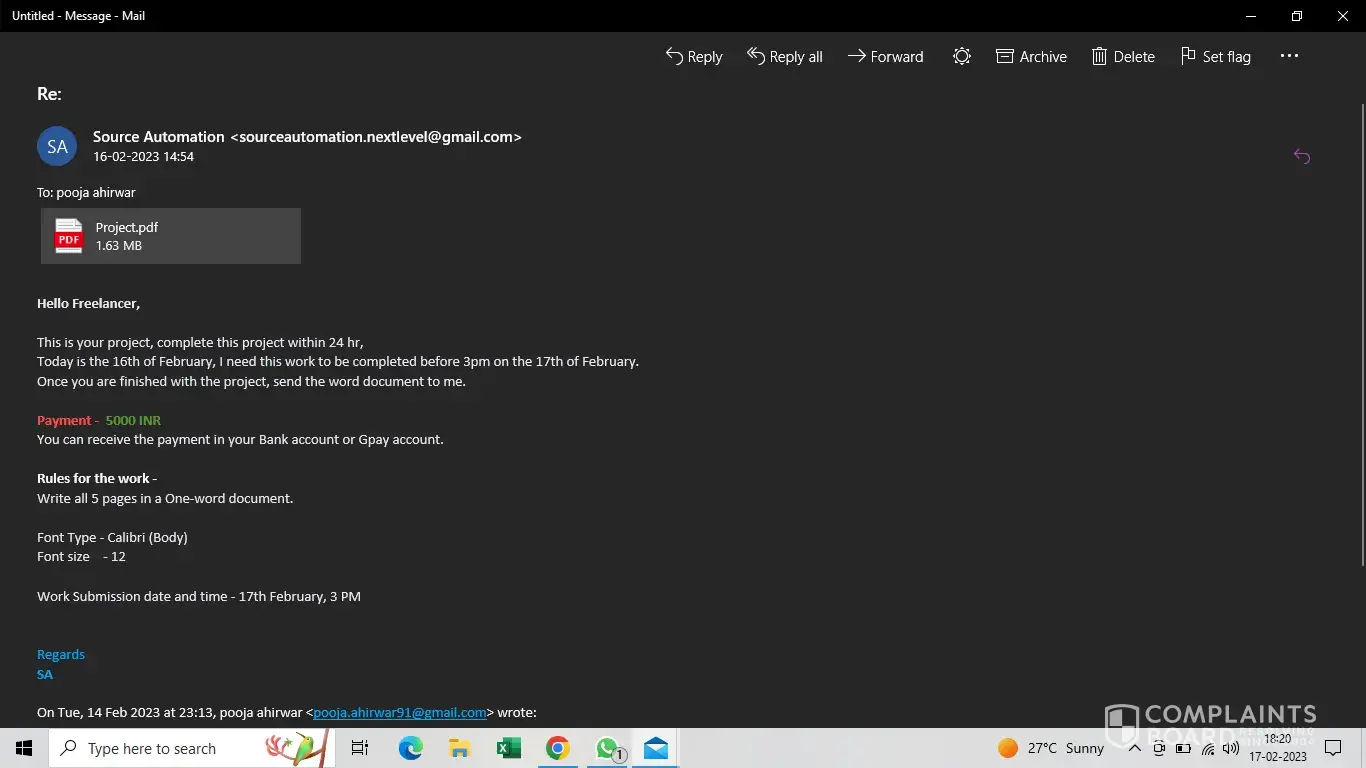This screenshot has height=768, width=1366.
Task: Delete this email
Action: tap(1123, 57)
